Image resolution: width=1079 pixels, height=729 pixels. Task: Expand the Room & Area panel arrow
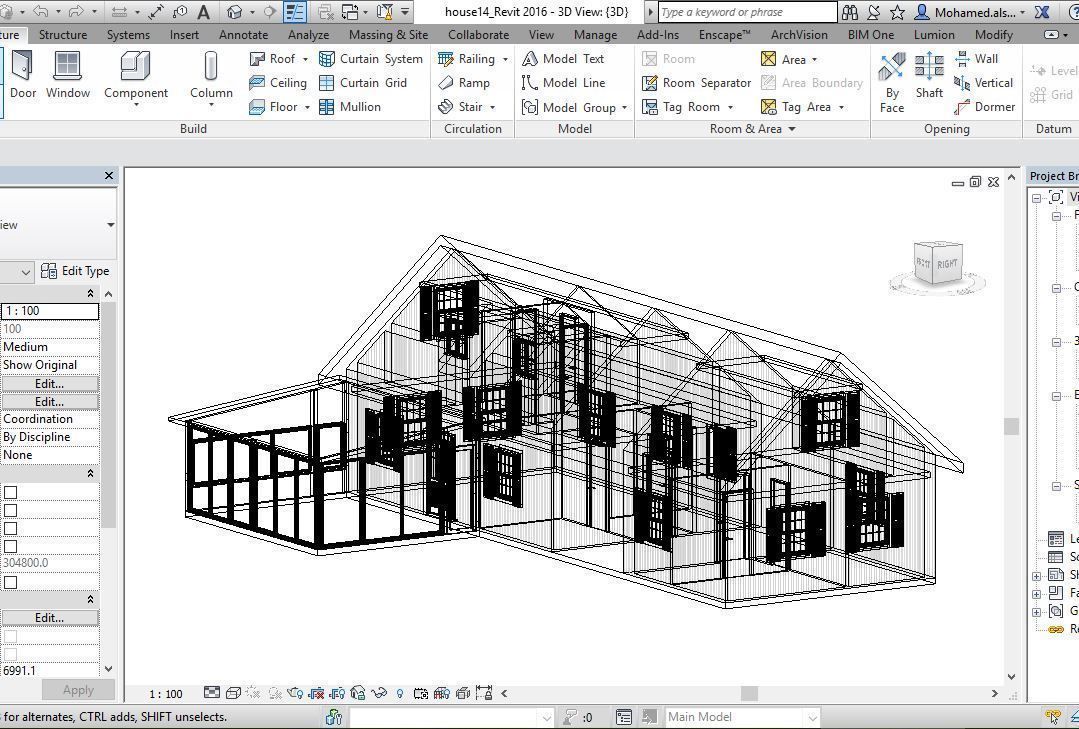point(792,129)
